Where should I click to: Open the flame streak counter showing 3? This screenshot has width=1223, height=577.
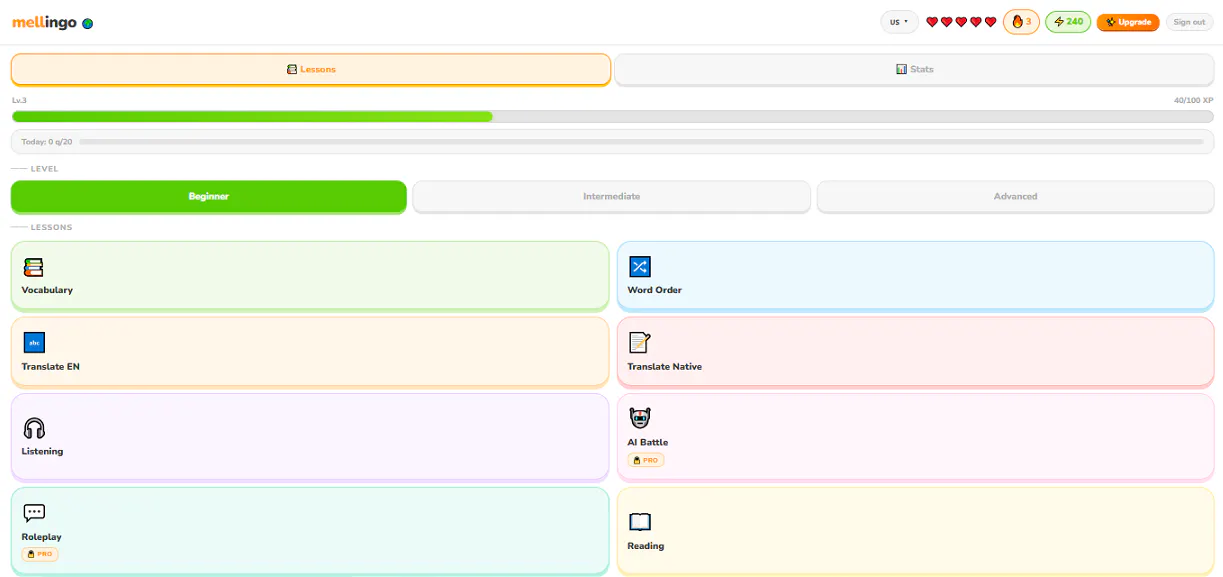coord(1021,22)
